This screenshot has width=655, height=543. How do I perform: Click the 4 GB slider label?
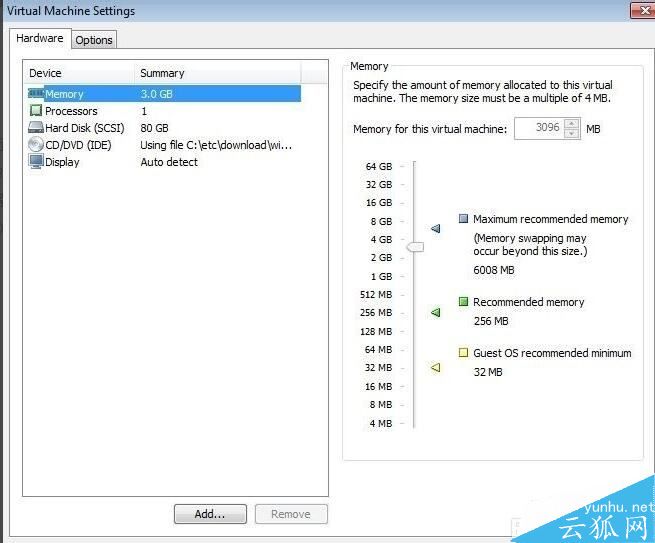coord(381,239)
